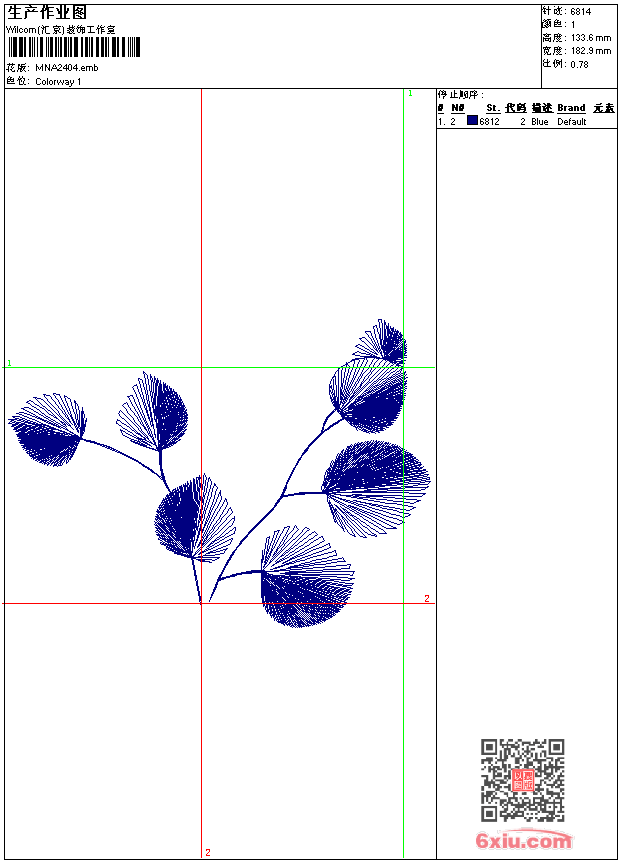Click the MNA2404.emb file name

pos(67,68)
